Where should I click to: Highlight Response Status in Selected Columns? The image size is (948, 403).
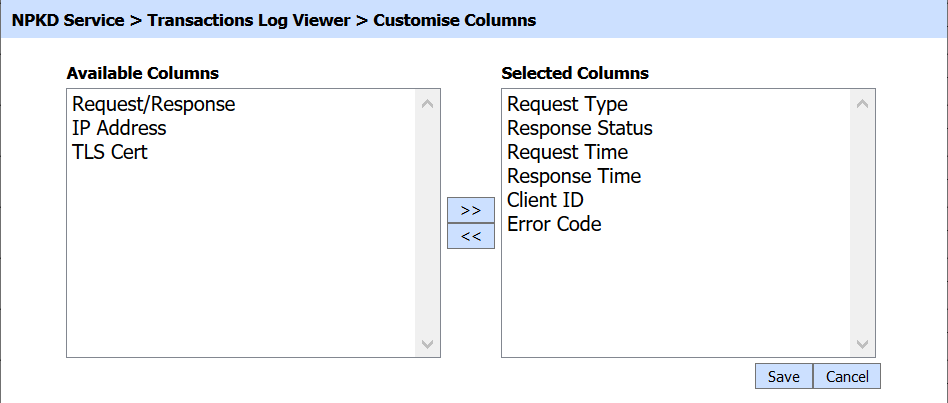point(579,128)
